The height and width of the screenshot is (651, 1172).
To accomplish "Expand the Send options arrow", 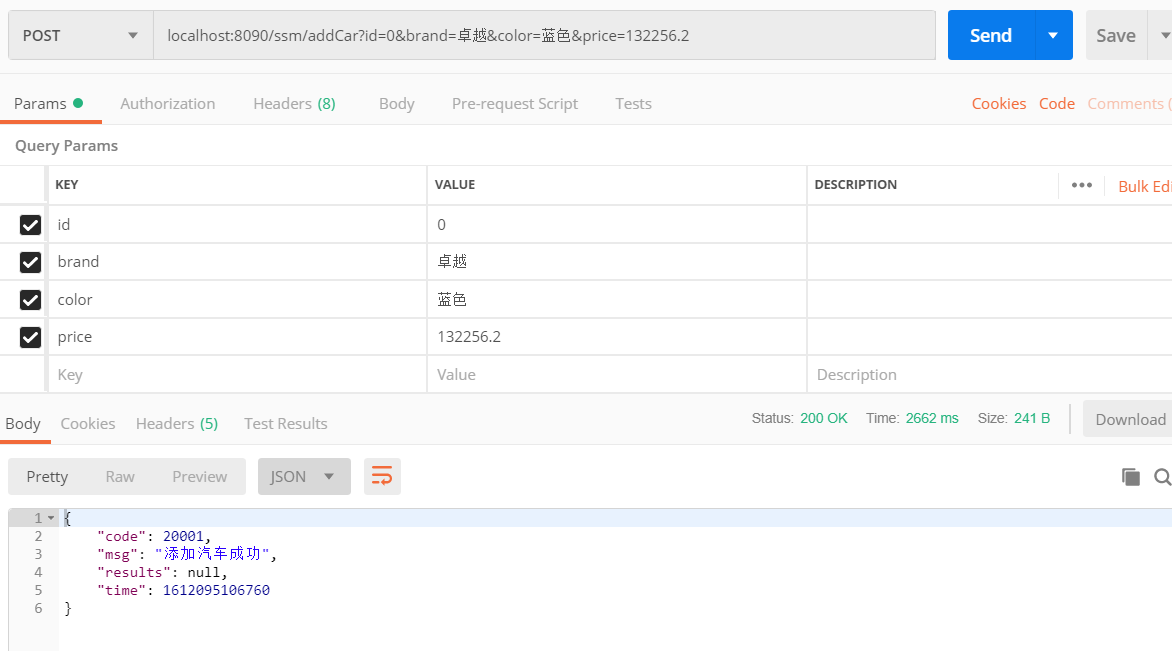I will point(1053,35).
